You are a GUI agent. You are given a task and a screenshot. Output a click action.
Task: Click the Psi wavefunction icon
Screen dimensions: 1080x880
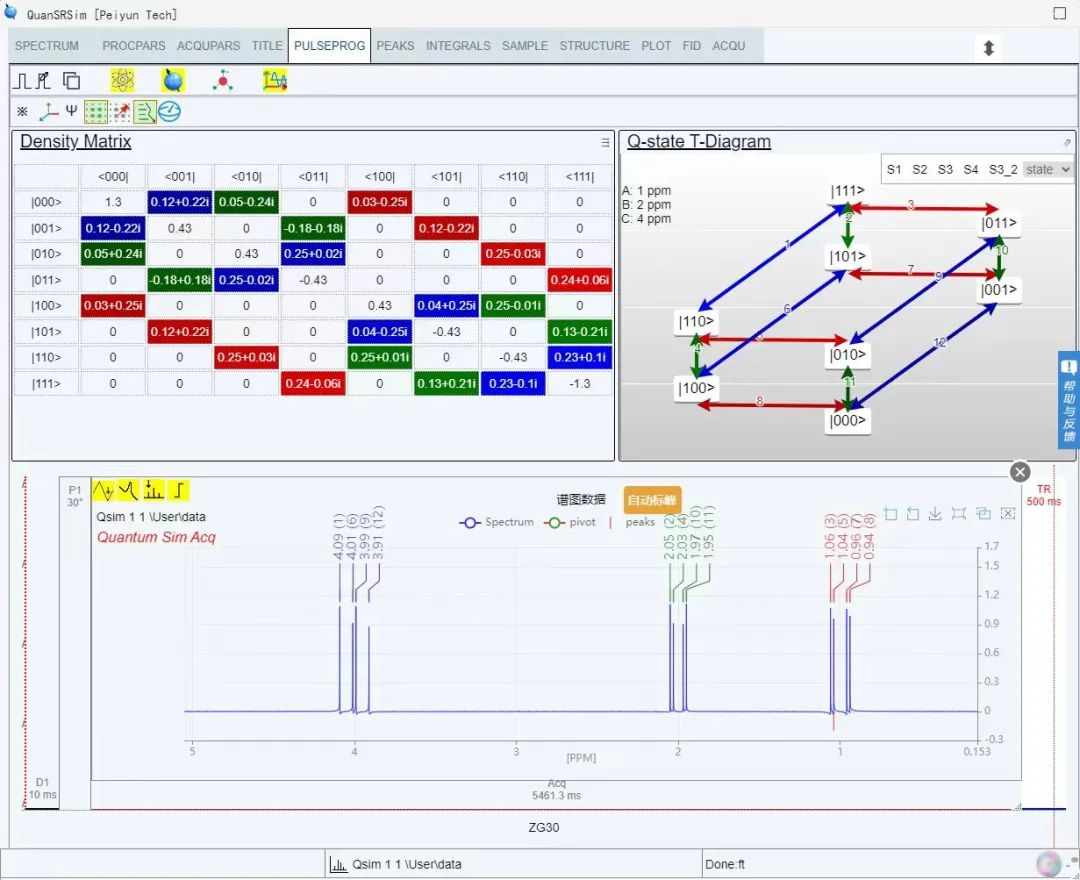(x=71, y=111)
